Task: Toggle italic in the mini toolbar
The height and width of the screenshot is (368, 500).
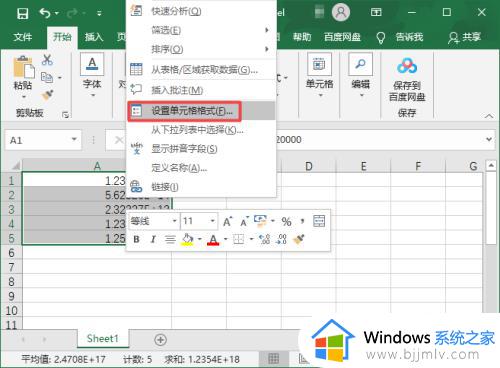Action: pyautogui.click(x=153, y=239)
